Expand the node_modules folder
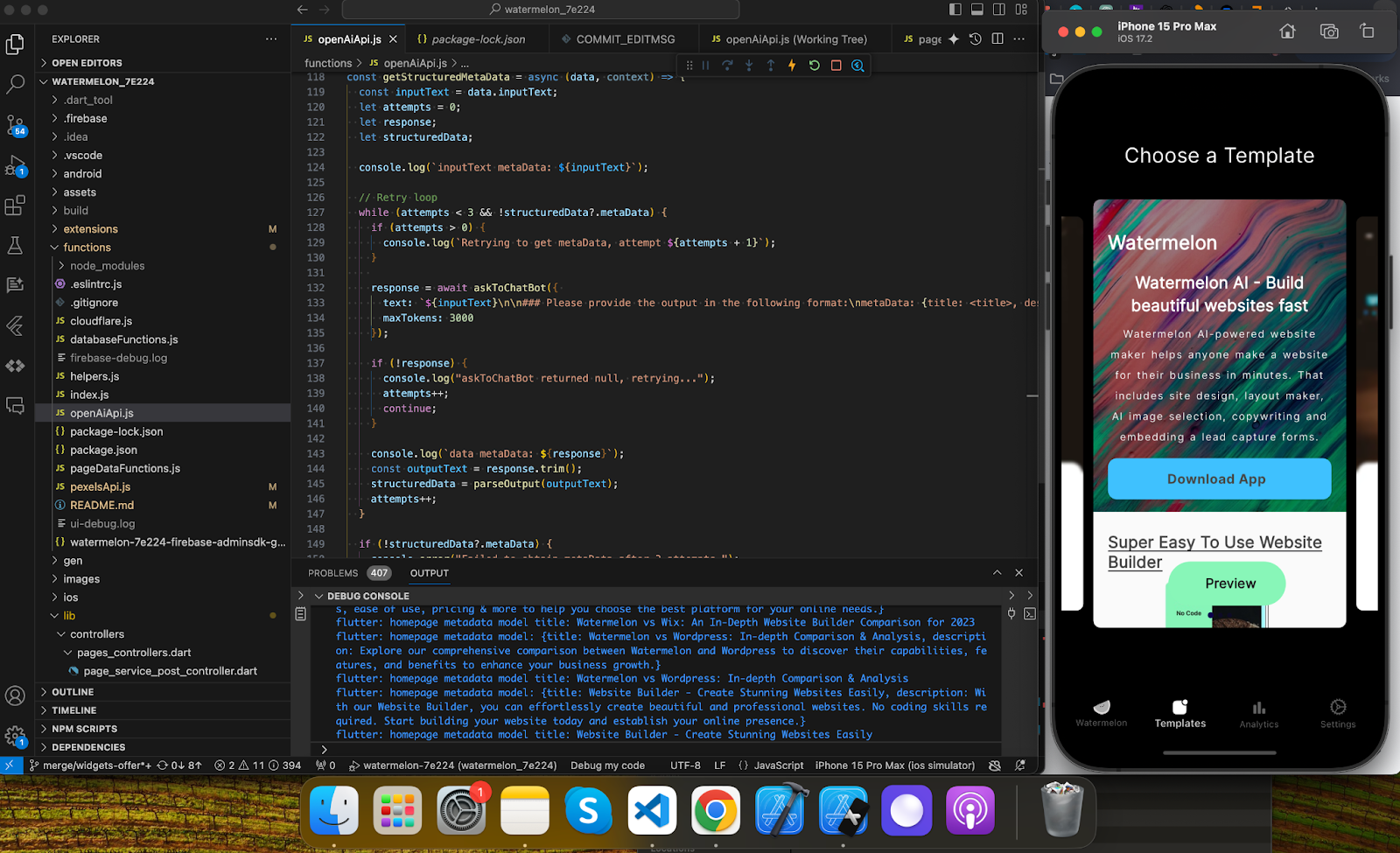Image resolution: width=1400 pixels, height=853 pixels. (107, 266)
